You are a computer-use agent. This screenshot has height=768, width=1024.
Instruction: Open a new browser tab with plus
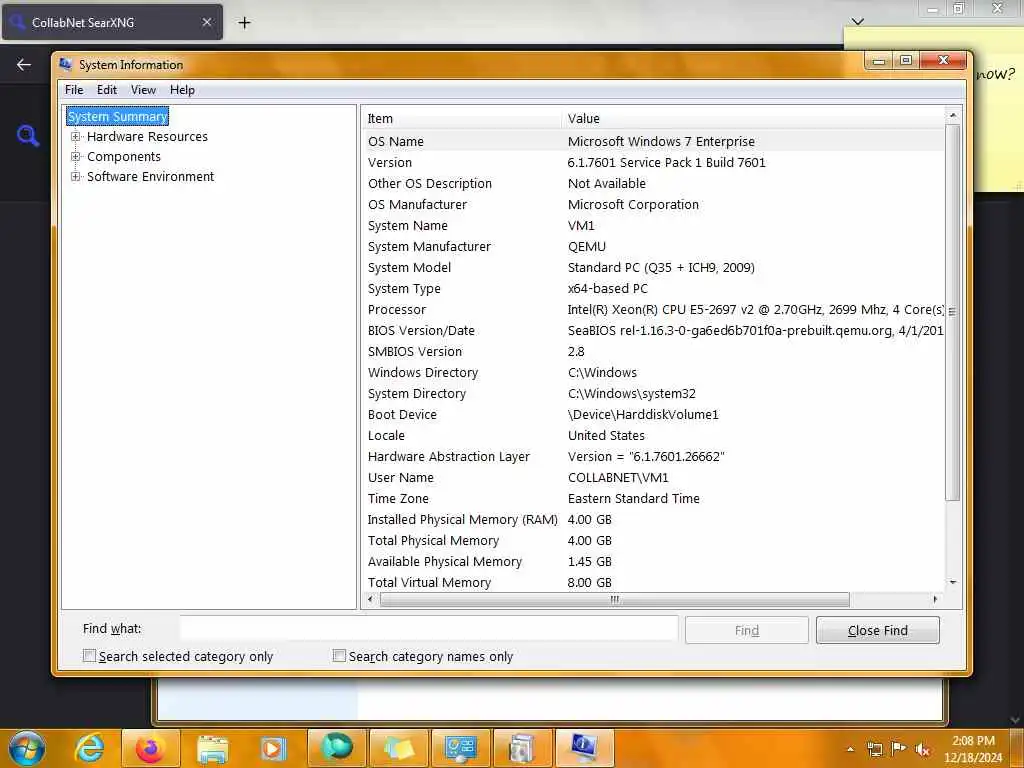tap(244, 23)
